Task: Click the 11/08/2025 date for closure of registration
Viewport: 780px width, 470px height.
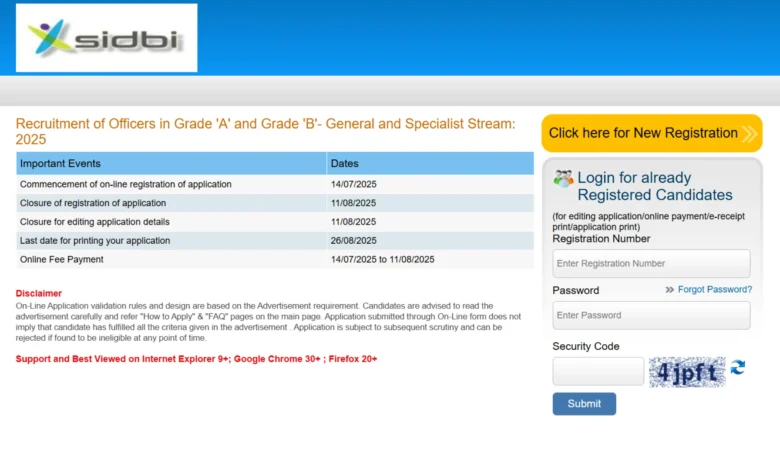Action: coord(354,203)
